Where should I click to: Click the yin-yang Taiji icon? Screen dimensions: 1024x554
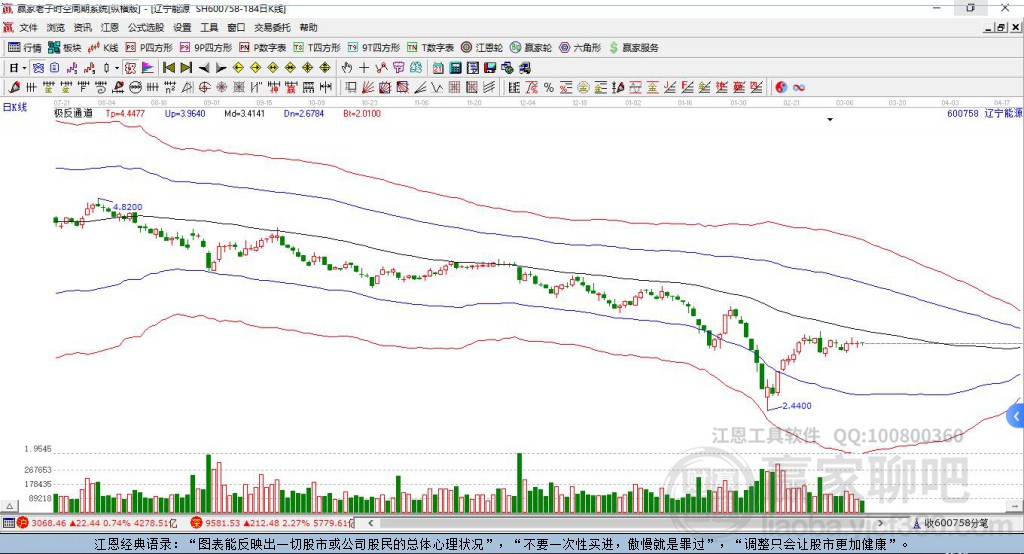click(x=781, y=87)
